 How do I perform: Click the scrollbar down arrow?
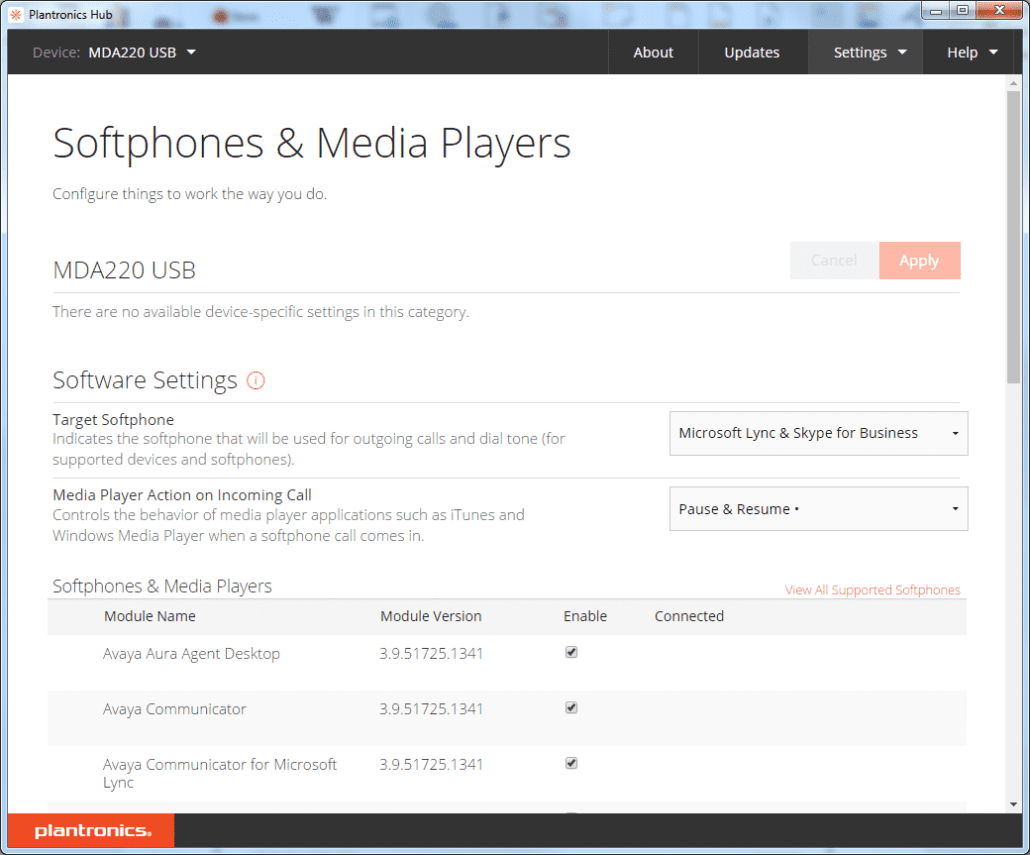tap(1013, 805)
